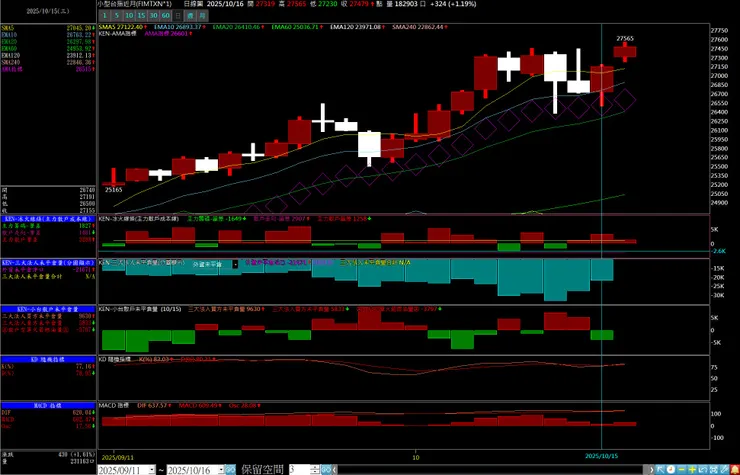Click the diagonal expand-arrows icon in bottom toolbar

click(703, 470)
